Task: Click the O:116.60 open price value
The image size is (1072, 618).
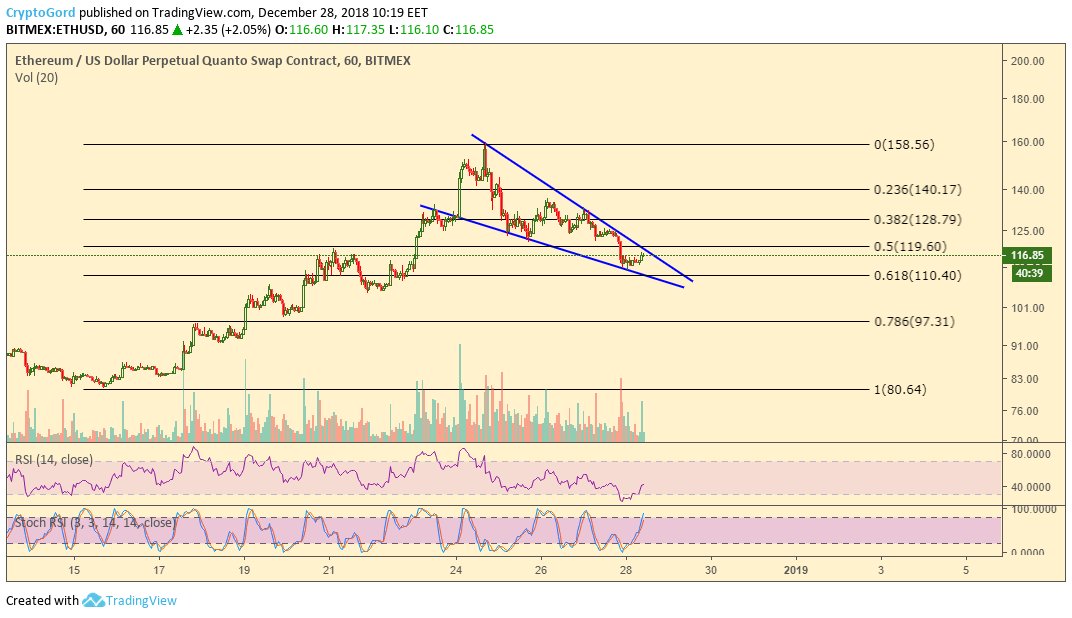Action: pyautogui.click(x=302, y=29)
